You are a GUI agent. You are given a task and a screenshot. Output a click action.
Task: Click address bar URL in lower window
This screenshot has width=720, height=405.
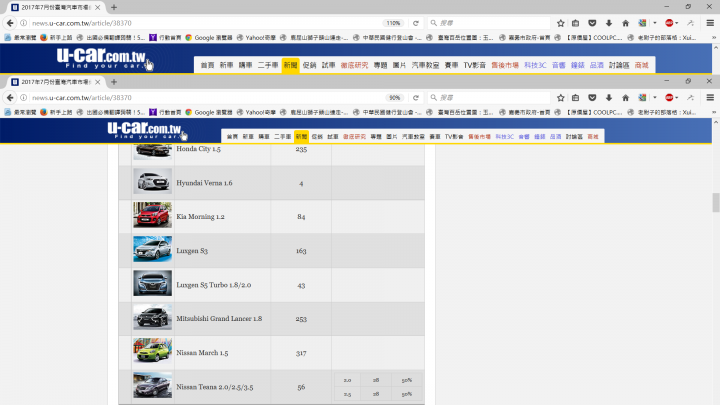coord(82,97)
